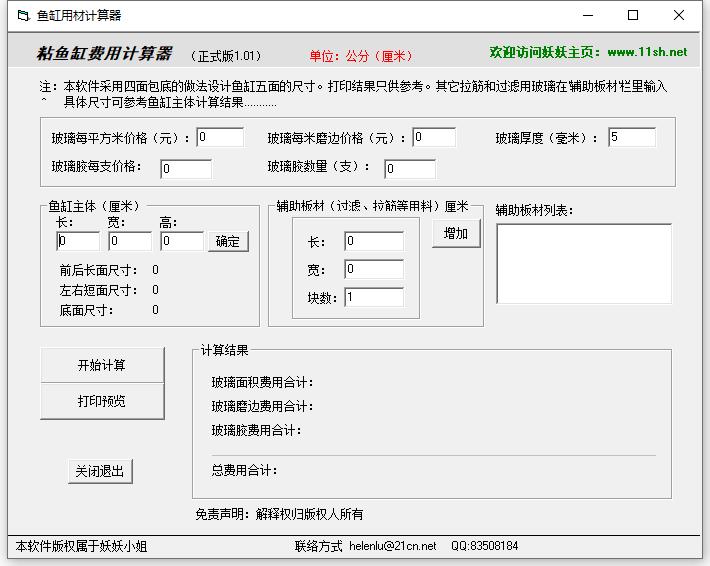Open the www.11sh.net homepage link
The width and height of the screenshot is (710, 566).
pos(647,52)
